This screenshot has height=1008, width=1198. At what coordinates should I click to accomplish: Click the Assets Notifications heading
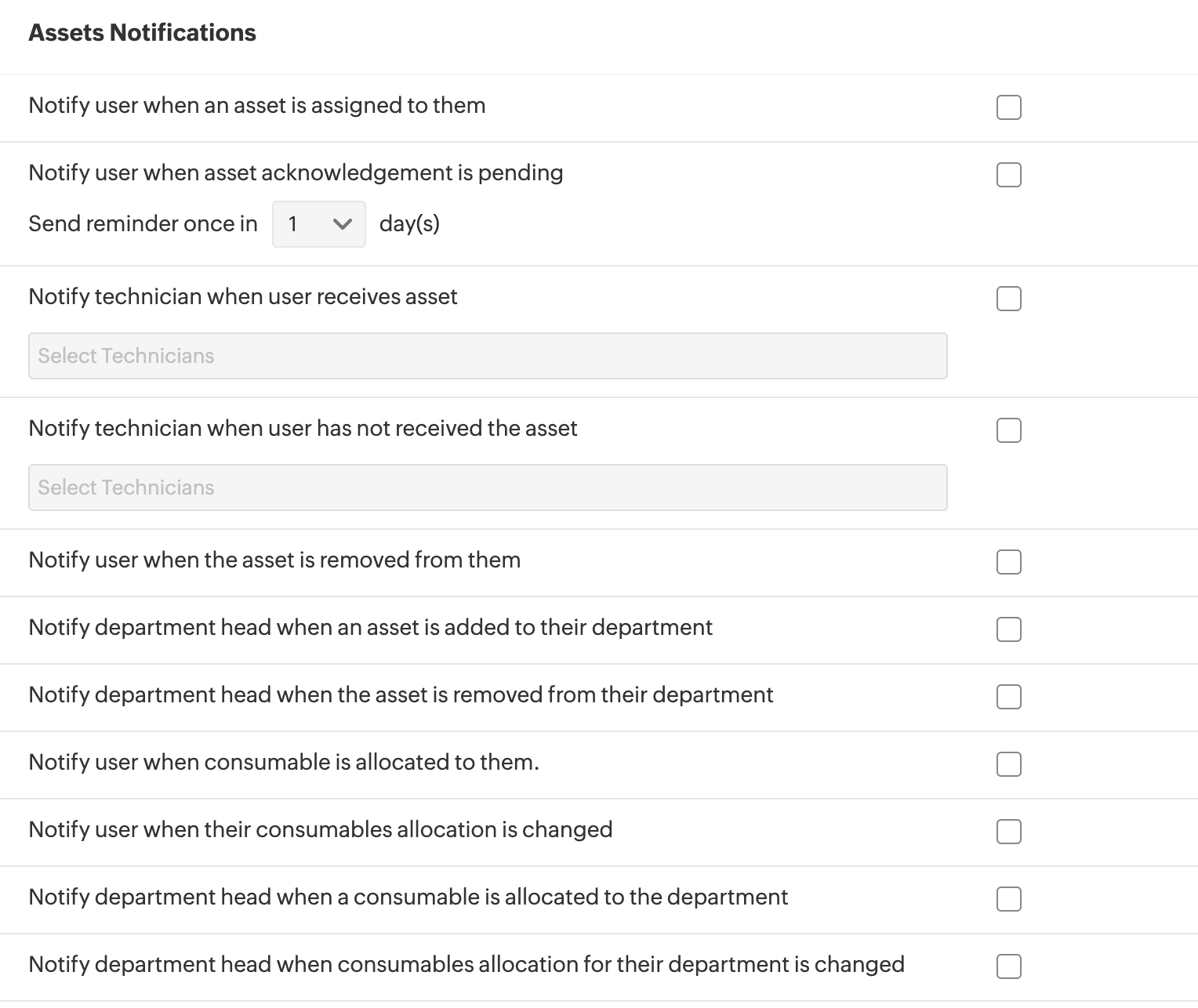point(142,33)
